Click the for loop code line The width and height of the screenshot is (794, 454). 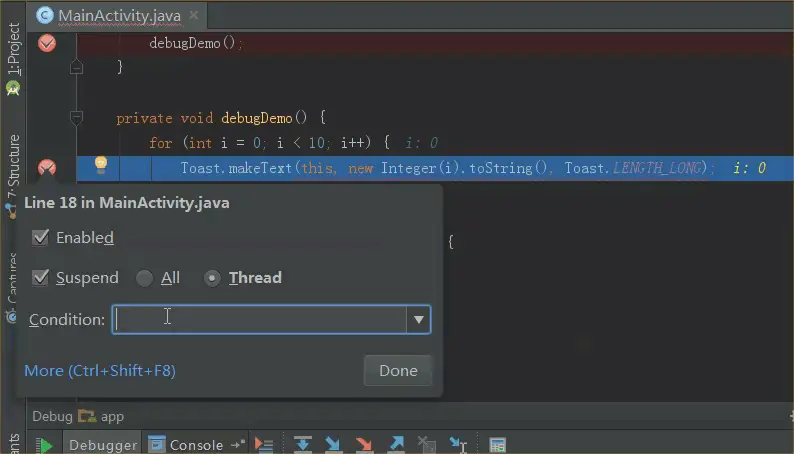(269, 143)
